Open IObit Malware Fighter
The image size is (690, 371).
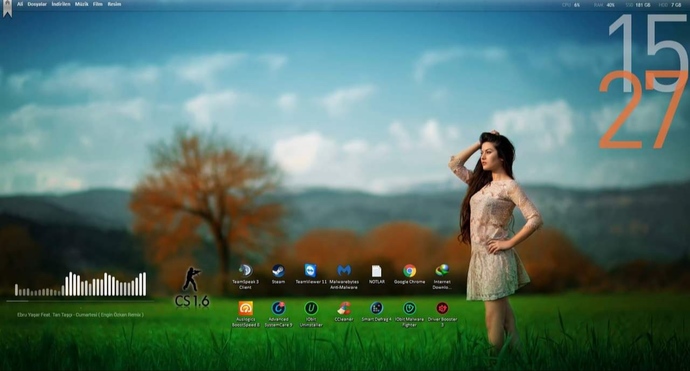point(409,314)
